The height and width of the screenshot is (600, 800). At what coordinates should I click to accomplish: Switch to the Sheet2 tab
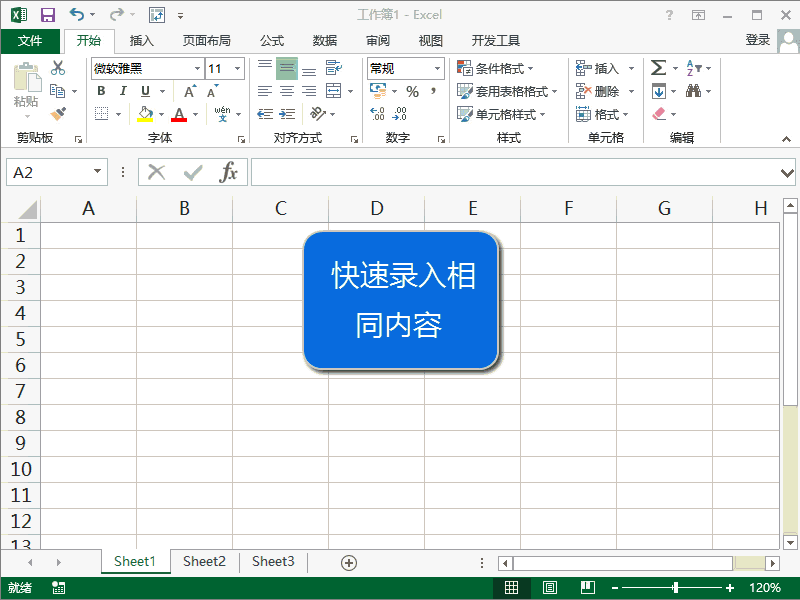204,561
